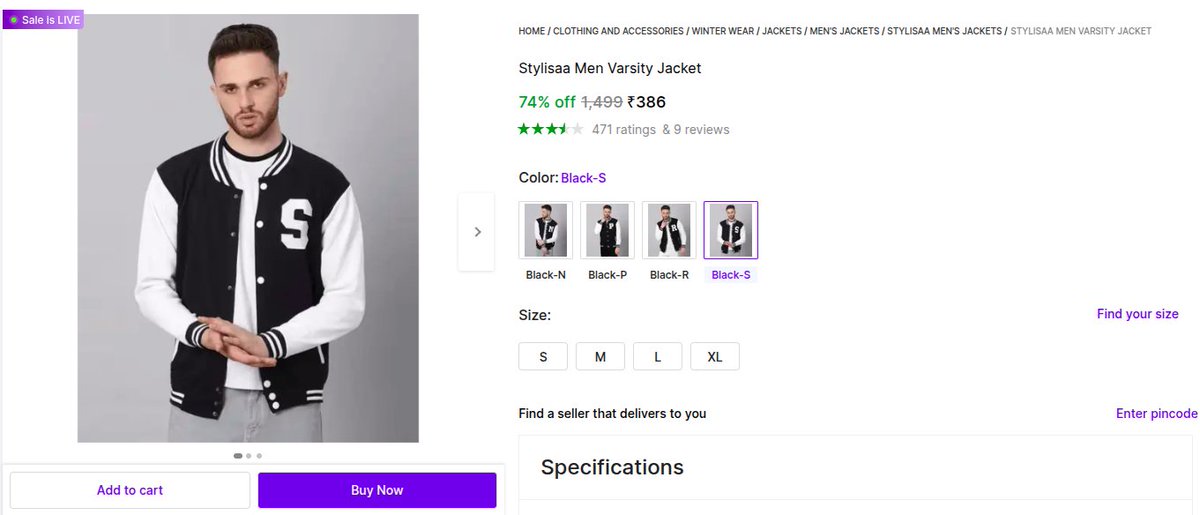Screen dimensions: 1200x515
Task: Select size M
Action: (x=600, y=357)
